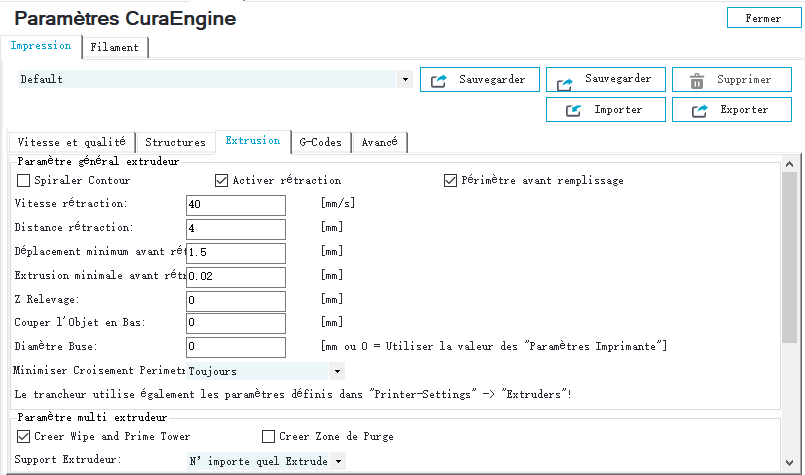This screenshot has width=805, height=475.
Task: Click the scrollbar down arrow
Action: [x=790, y=463]
